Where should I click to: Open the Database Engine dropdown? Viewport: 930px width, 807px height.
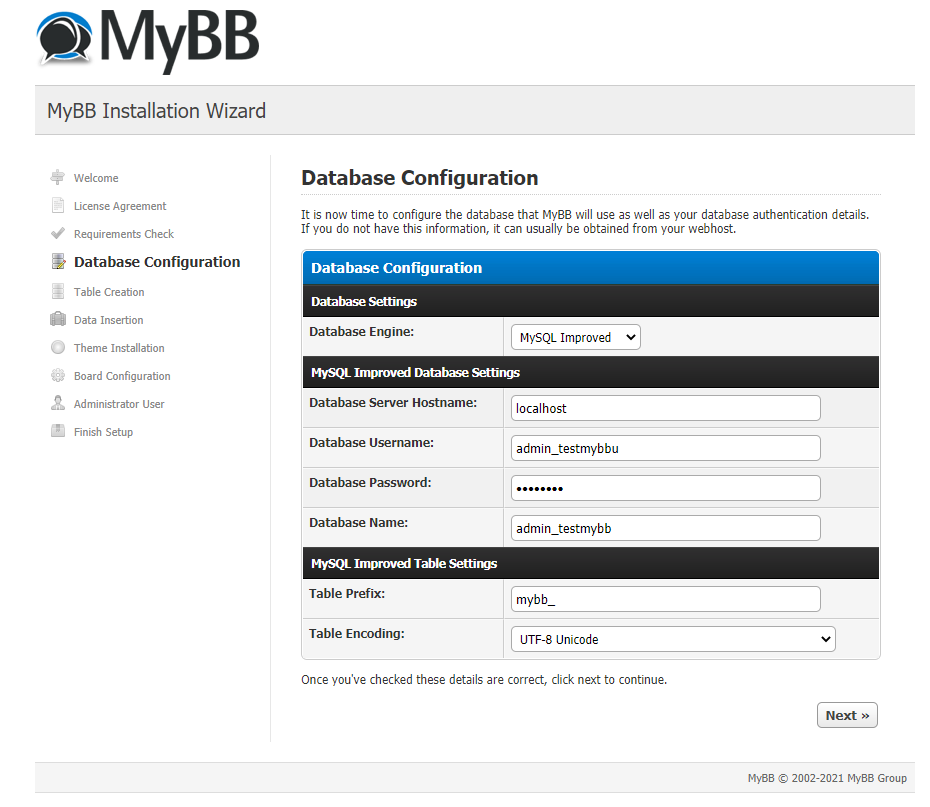click(x=575, y=337)
